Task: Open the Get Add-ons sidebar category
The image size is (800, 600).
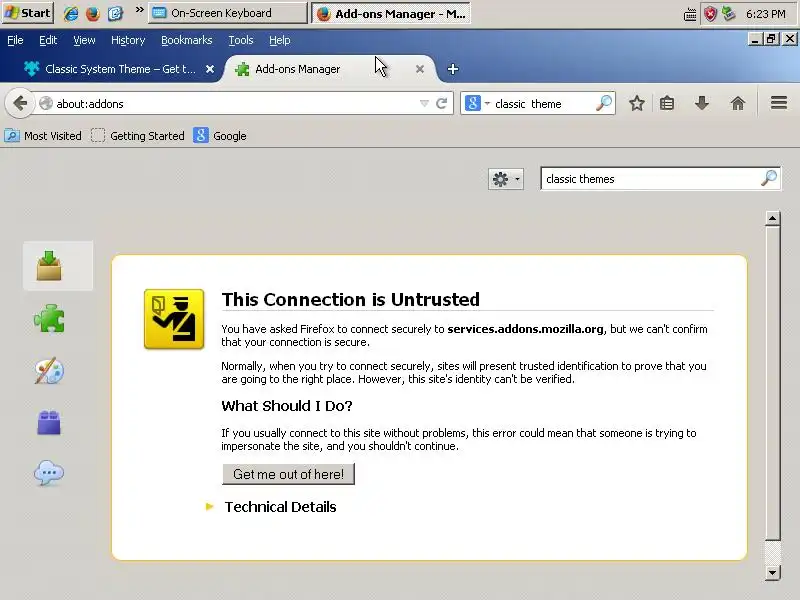Action: (x=58, y=266)
